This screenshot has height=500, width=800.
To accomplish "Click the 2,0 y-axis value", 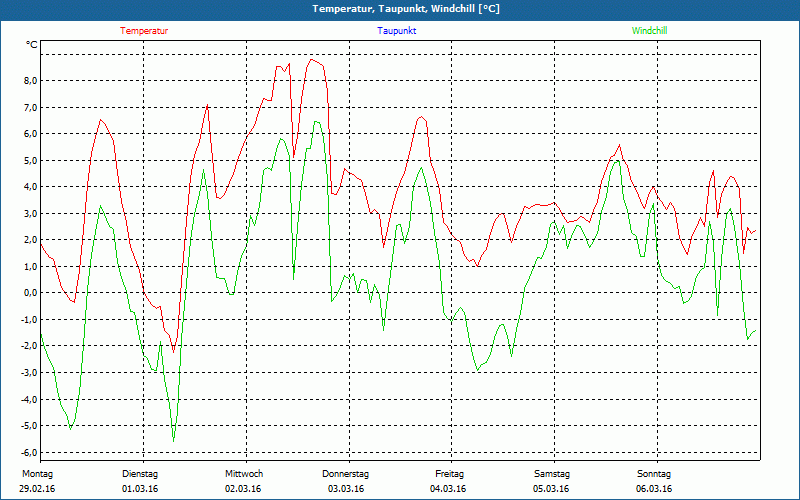I will pyautogui.click(x=30, y=240).
